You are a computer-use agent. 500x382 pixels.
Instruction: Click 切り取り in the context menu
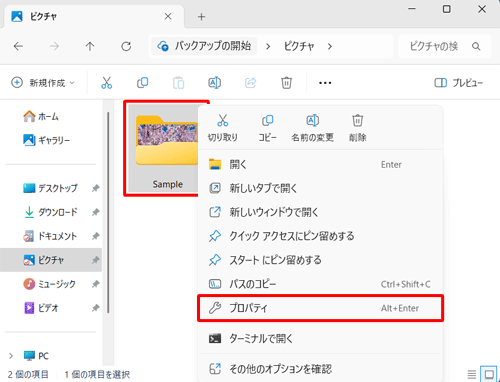click(223, 128)
